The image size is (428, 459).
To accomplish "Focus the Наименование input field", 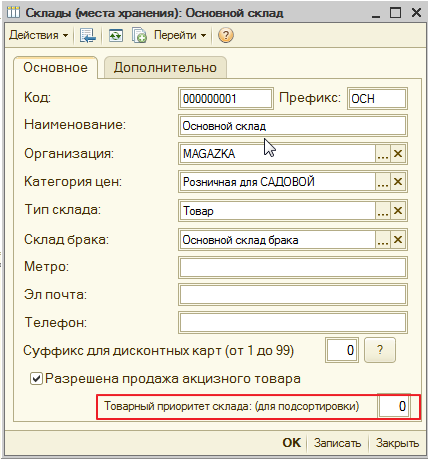I will coord(293,126).
